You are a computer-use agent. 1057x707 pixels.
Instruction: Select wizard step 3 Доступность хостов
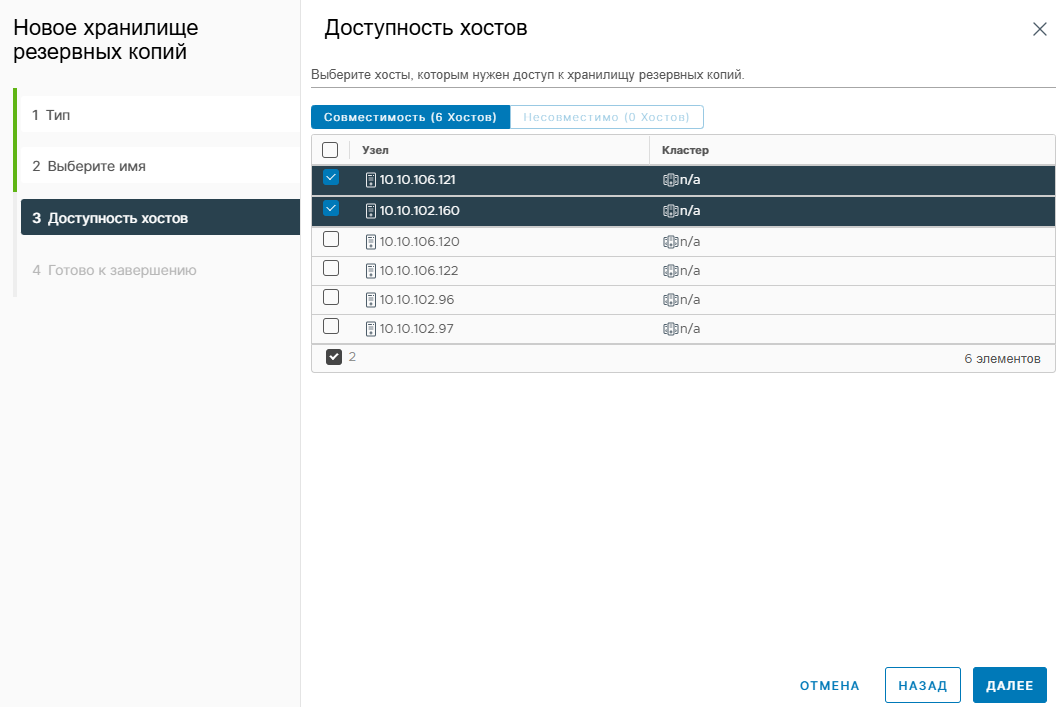(x=160, y=218)
